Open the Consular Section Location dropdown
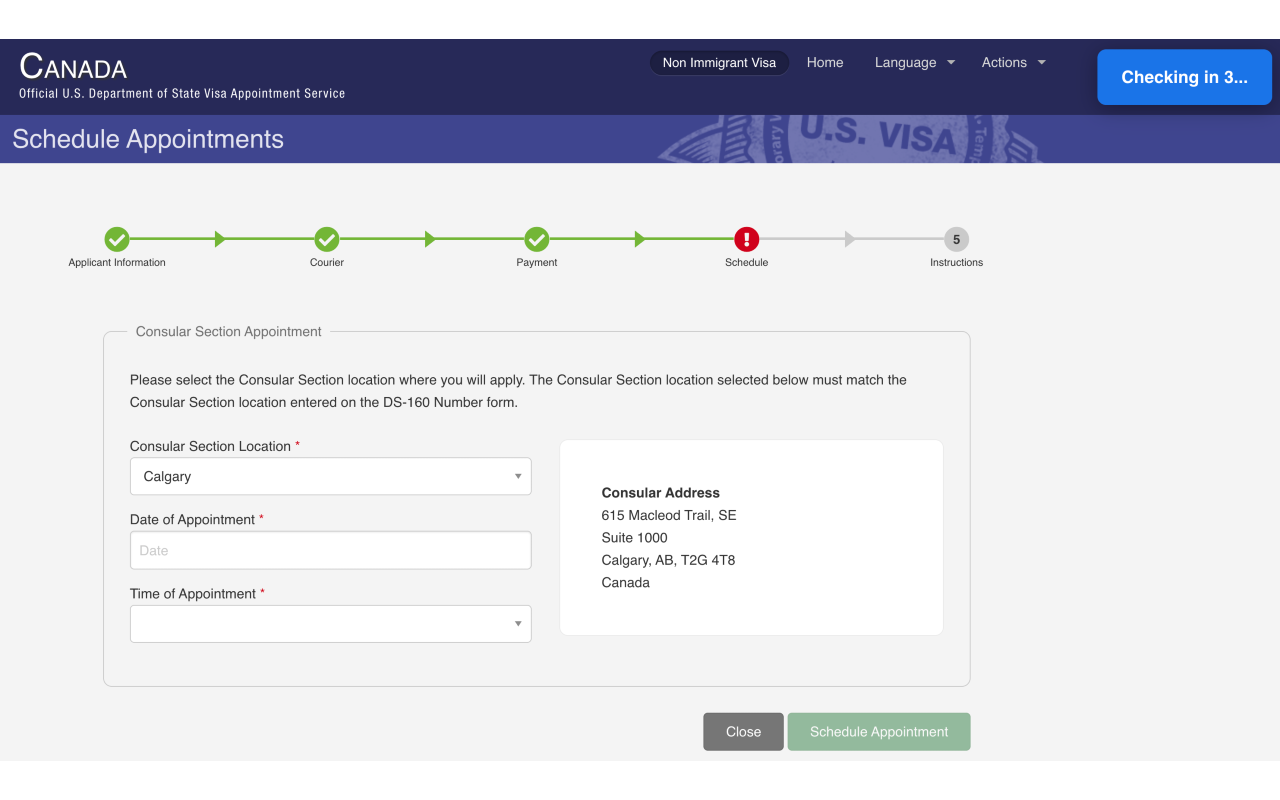 (331, 476)
